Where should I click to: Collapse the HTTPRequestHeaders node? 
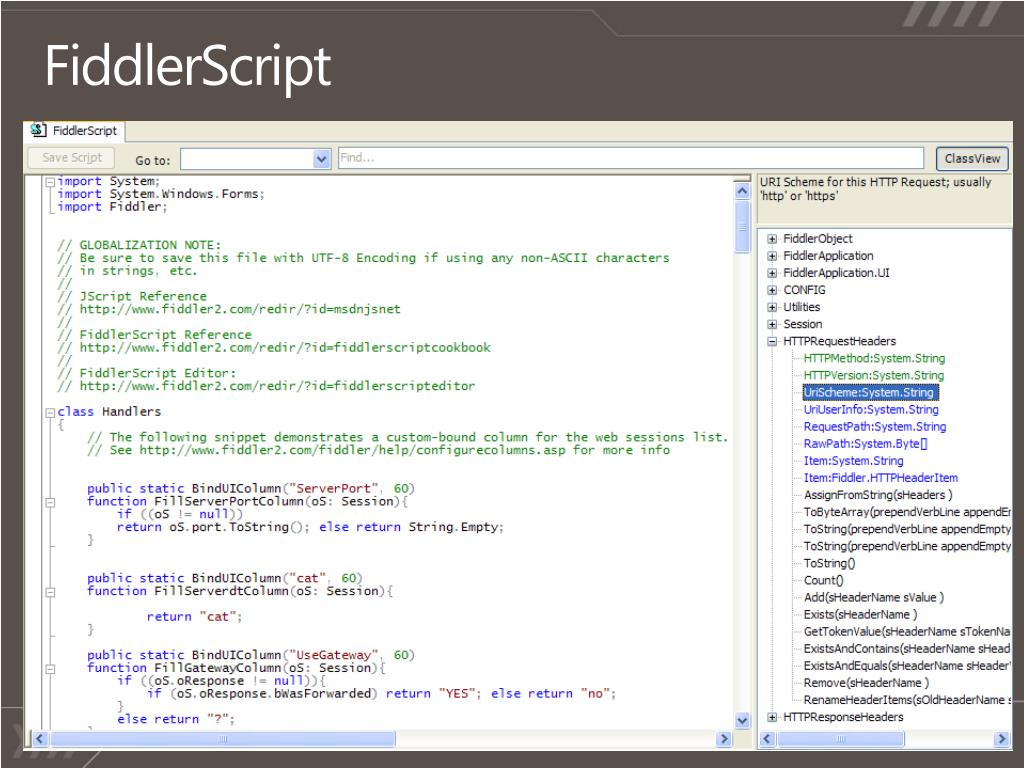click(x=772, y=341)
